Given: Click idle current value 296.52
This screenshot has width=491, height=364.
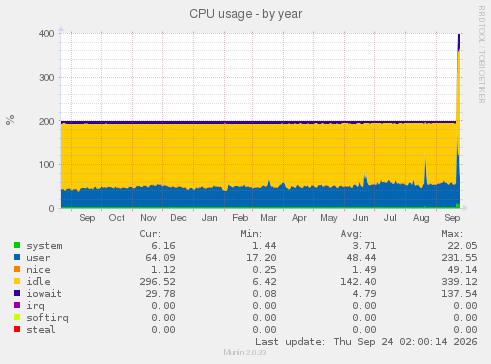Looking at the screenshot, I should 157,282.
